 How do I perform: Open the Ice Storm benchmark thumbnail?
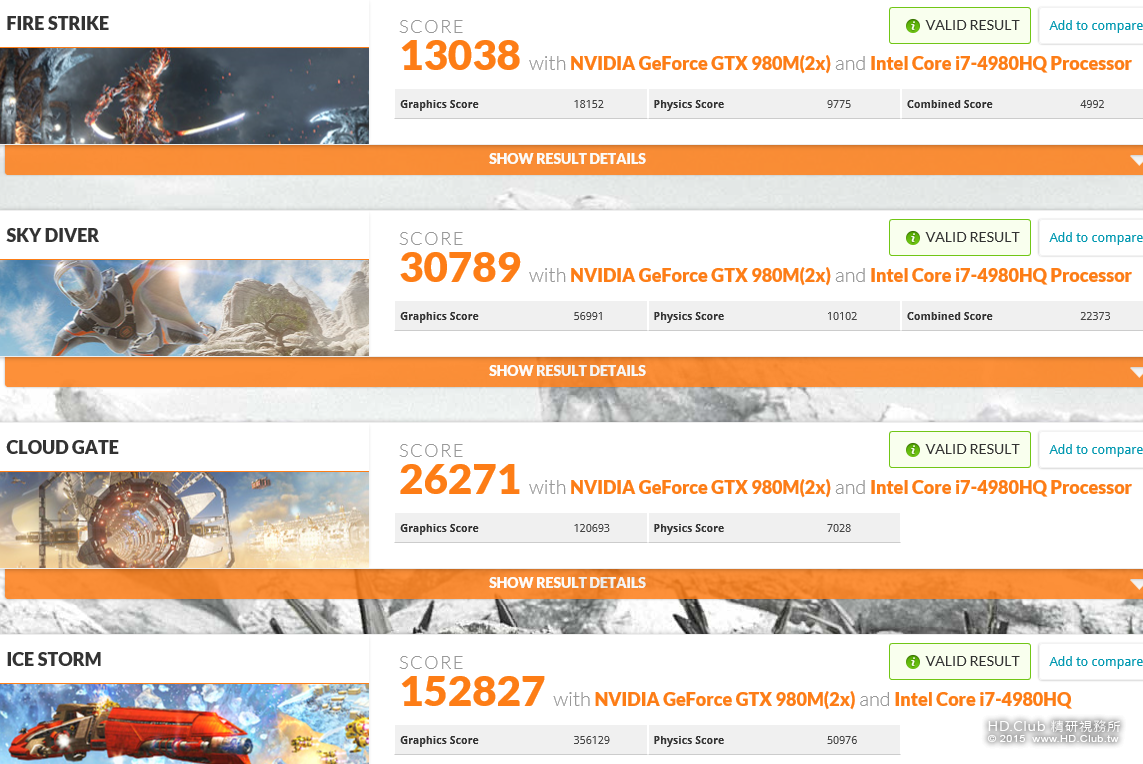tap(184, 724)
